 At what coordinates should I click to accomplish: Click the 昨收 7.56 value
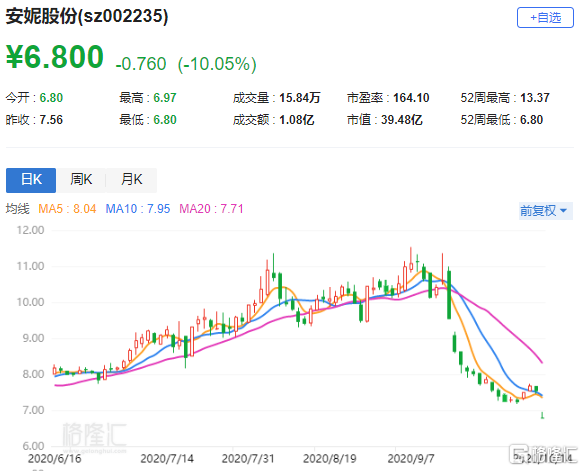51,120
